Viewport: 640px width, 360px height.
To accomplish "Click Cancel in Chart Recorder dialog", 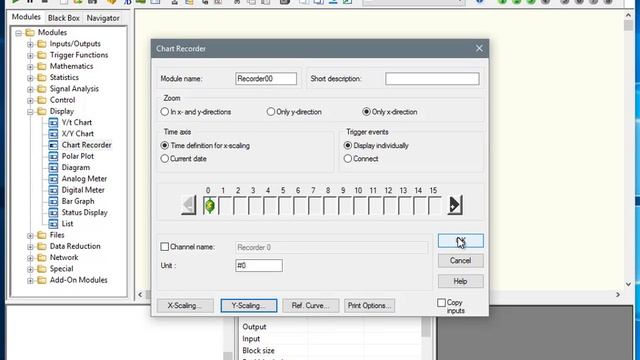I will coord(461,261).
